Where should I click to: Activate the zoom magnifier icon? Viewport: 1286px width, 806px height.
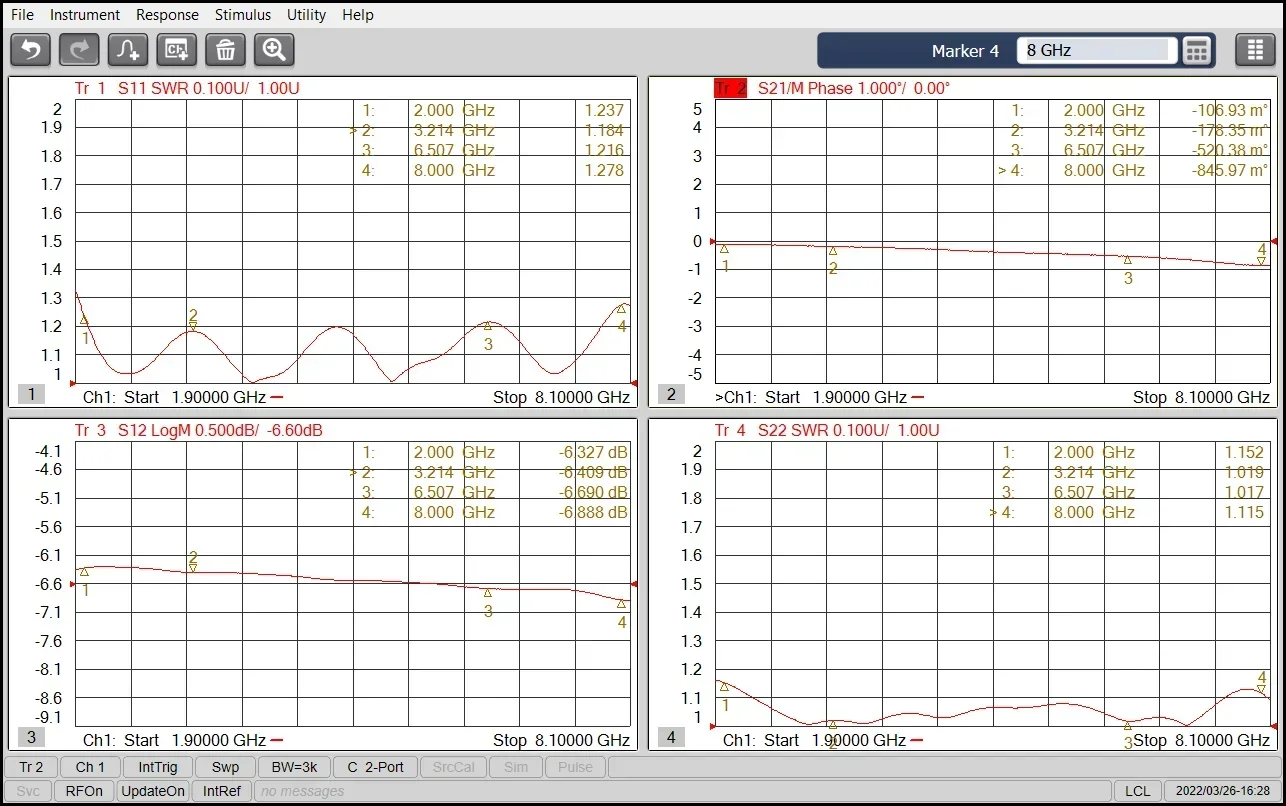click(274, 49)
